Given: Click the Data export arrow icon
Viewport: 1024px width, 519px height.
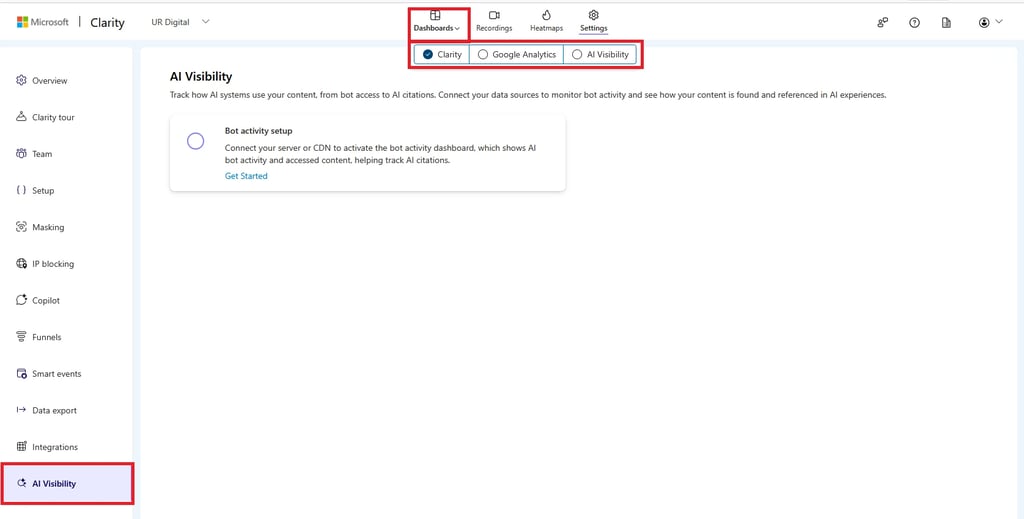Looking at the screenshot, I should pyautogui.click(x=21, y=410).
